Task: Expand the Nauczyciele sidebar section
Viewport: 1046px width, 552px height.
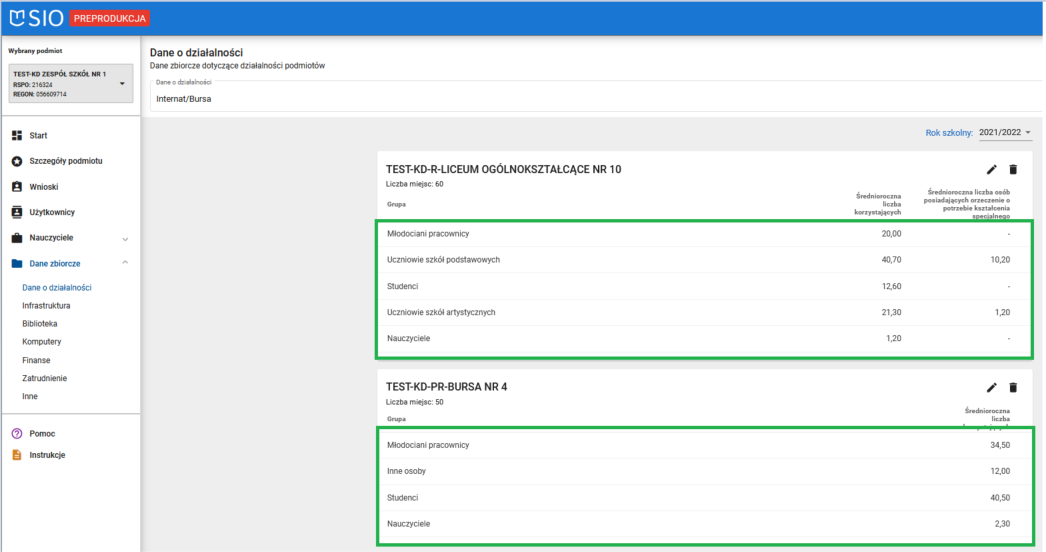Action: point(125,239)
